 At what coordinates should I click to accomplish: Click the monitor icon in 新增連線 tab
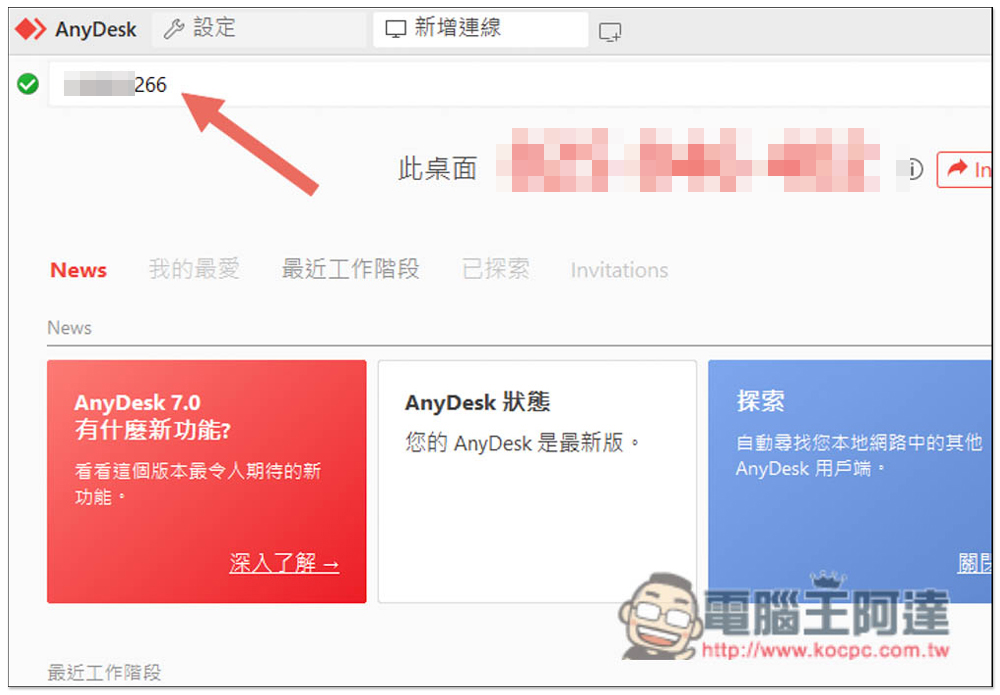click(x=396, y=29)
